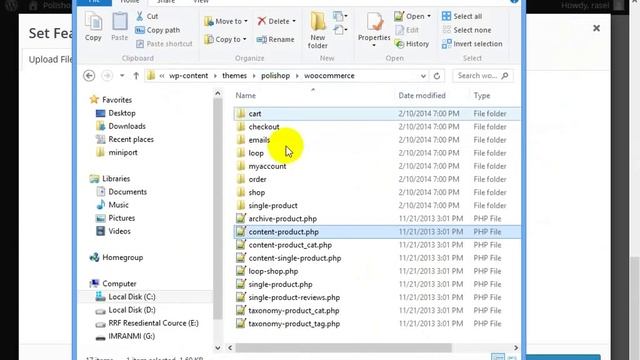Select content-product_cat.php file
640x360 pixels.
[x=376, y=245]
